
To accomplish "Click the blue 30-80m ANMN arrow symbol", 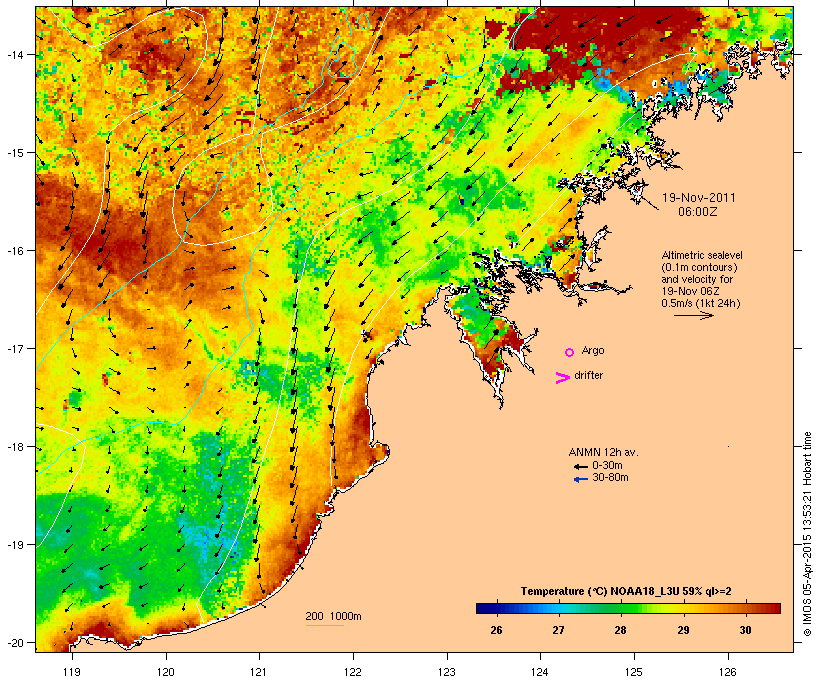I will coord(580,479).
